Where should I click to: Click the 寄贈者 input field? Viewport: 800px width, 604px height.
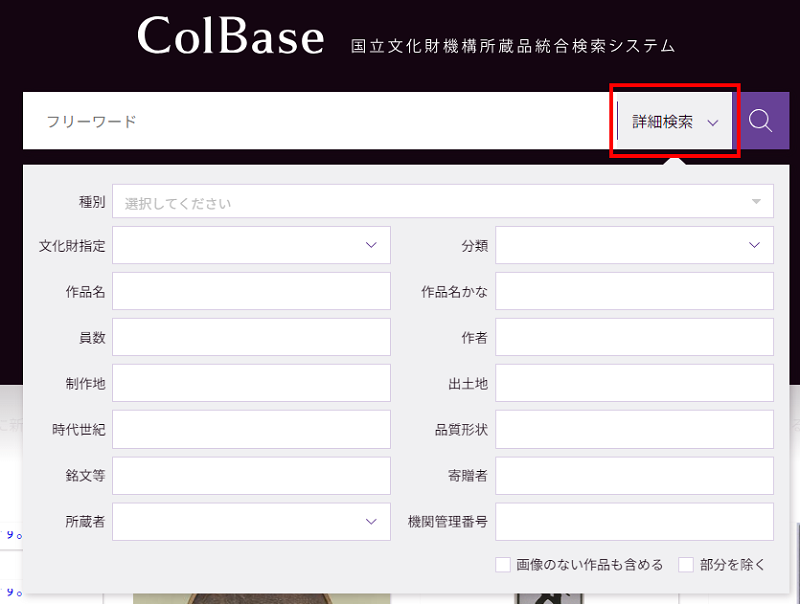pyautogui.click(x=634, y=476)
